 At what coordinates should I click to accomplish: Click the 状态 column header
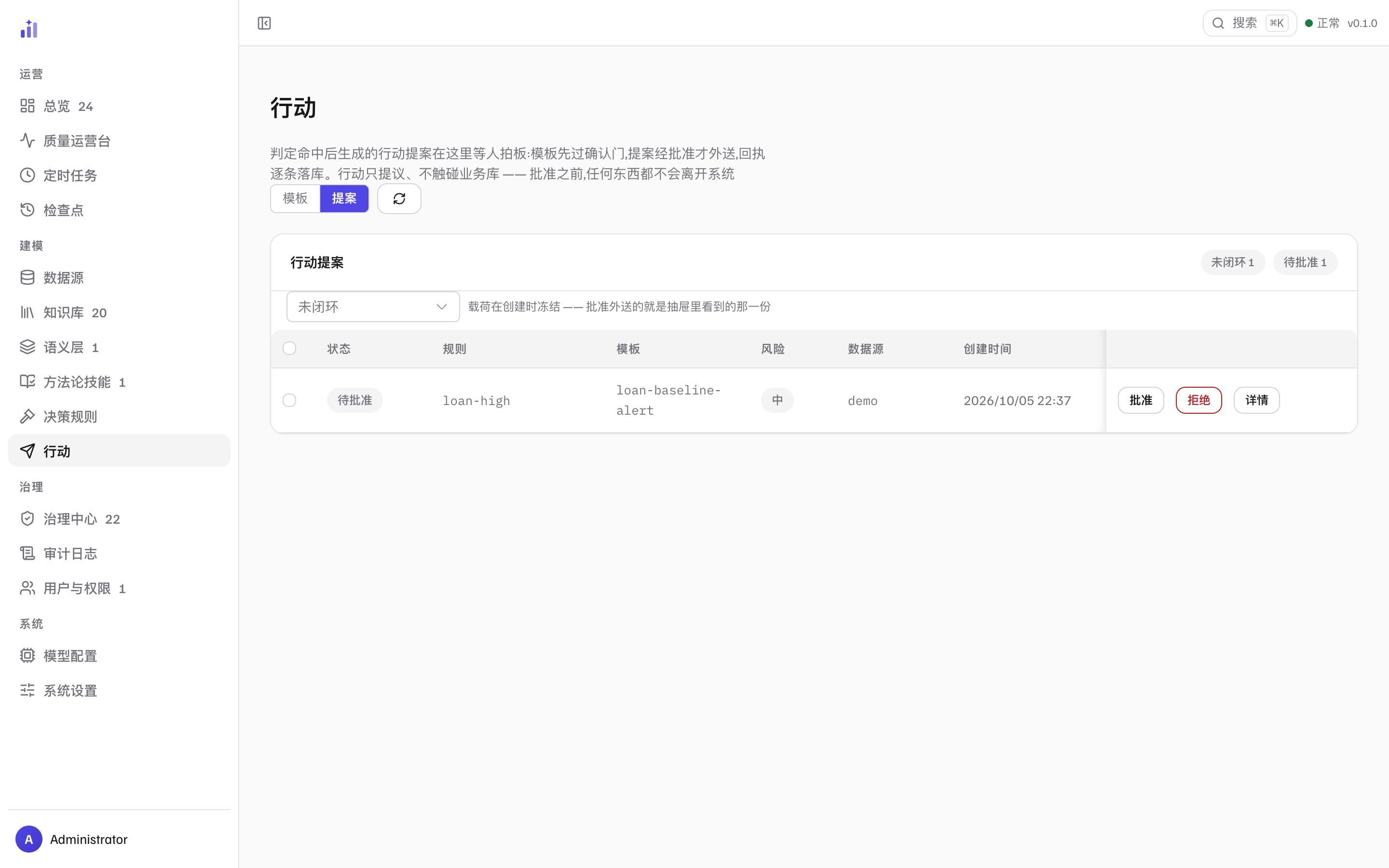(339, 349)
